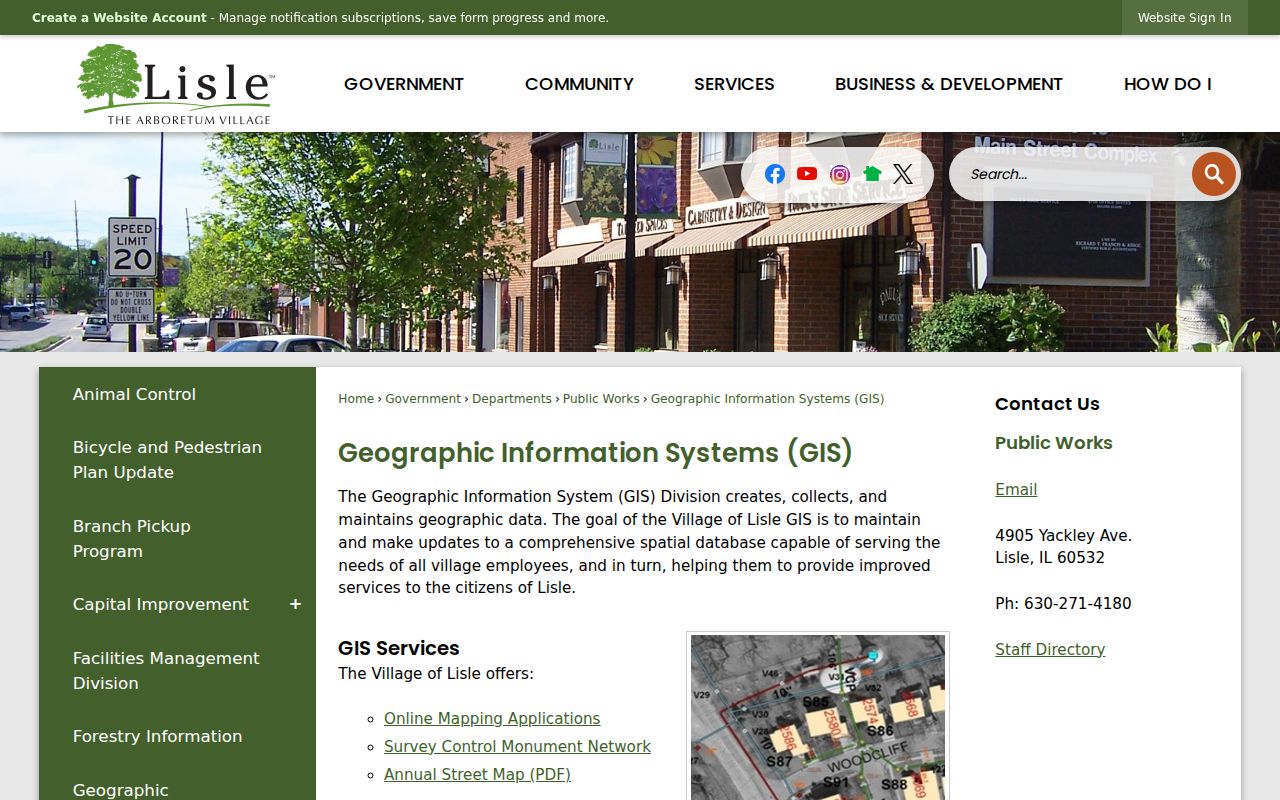Open Bicycle and Pedestrian Plan Update

pyautogui.click(x=178, y=460)
